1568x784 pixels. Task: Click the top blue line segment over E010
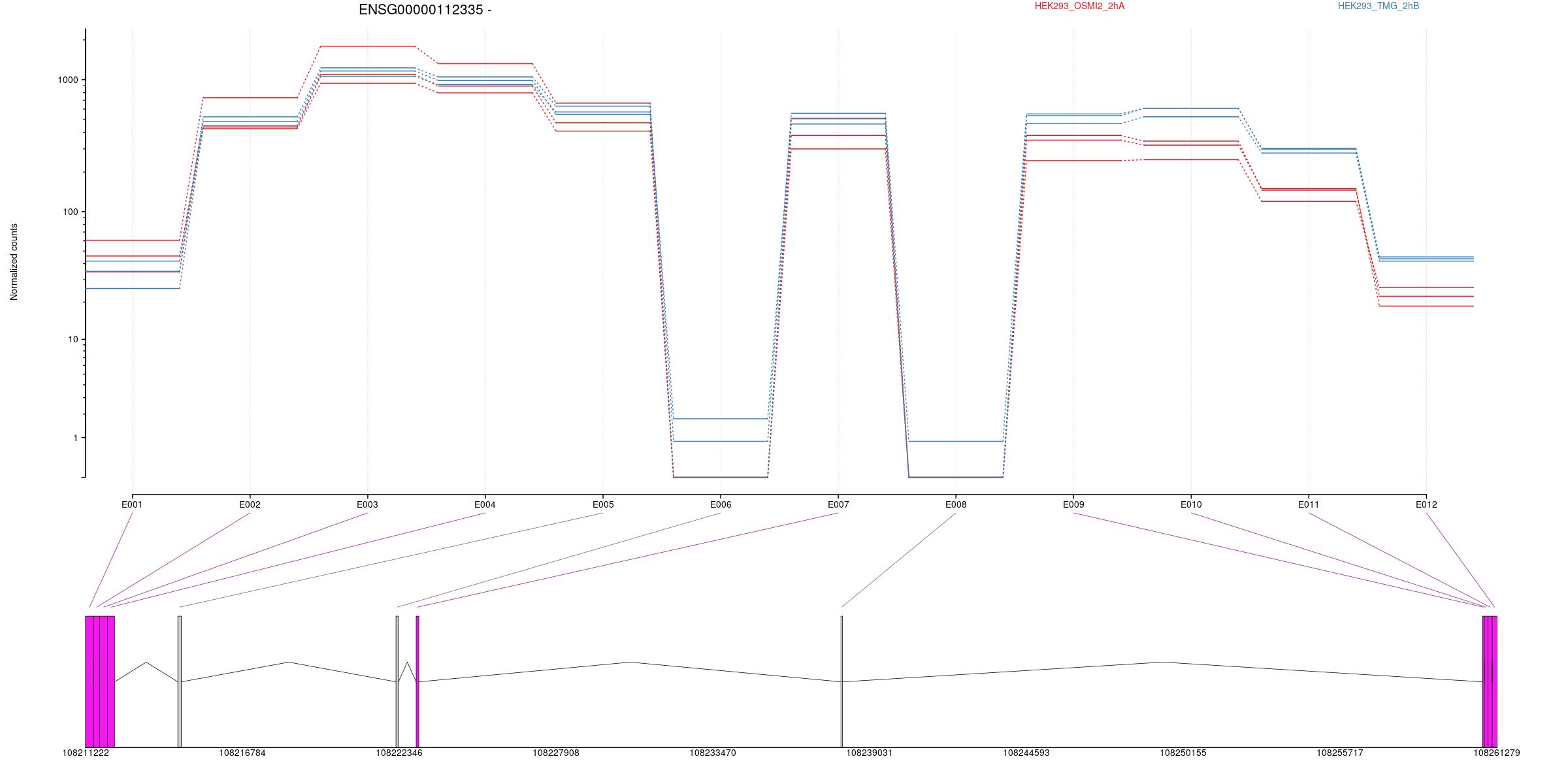[x=1191, y=108]
